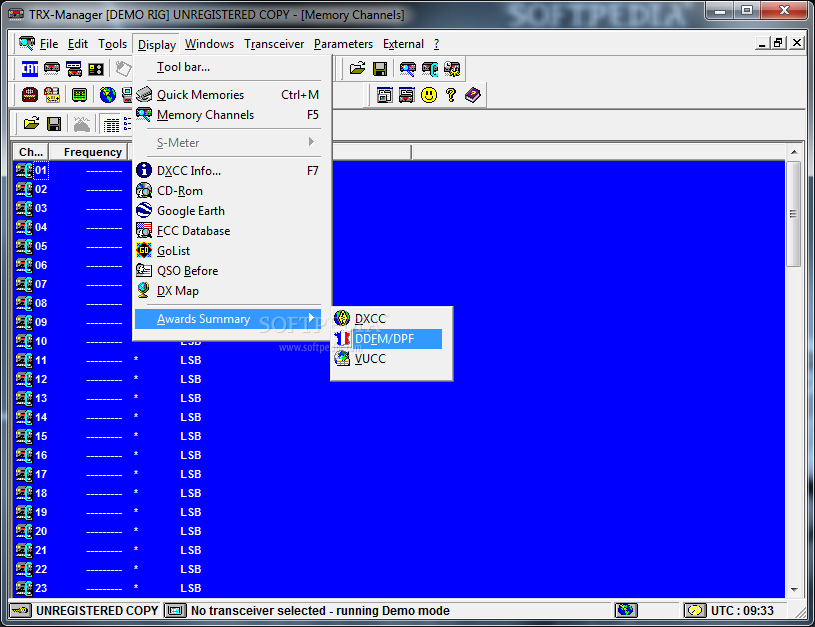The height and width of the screenshot is (627, 815).
Task: Choose VUCC in Awards Summary submenu
Action: (387, 359)
